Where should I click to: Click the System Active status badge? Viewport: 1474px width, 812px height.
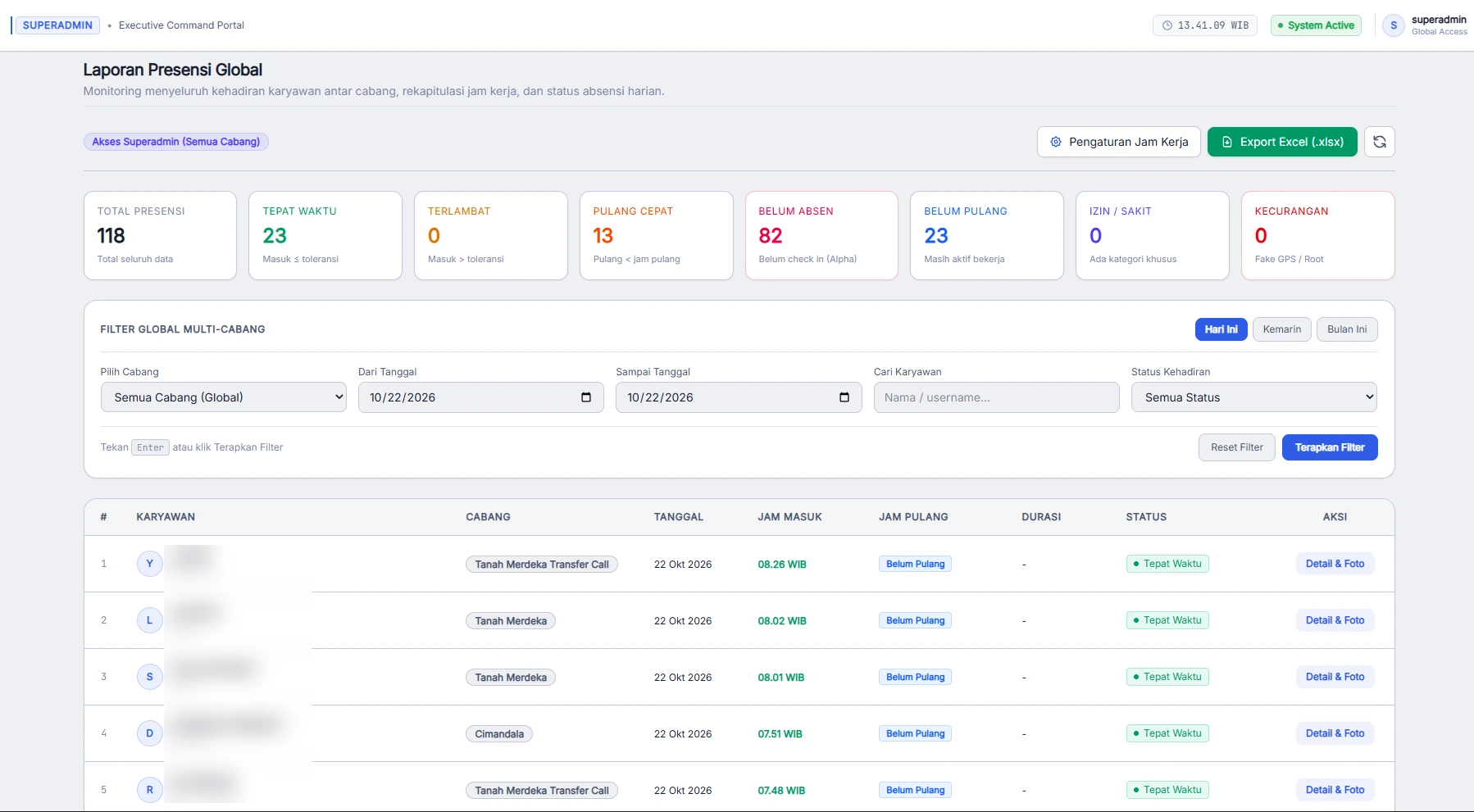(1316, 25)
